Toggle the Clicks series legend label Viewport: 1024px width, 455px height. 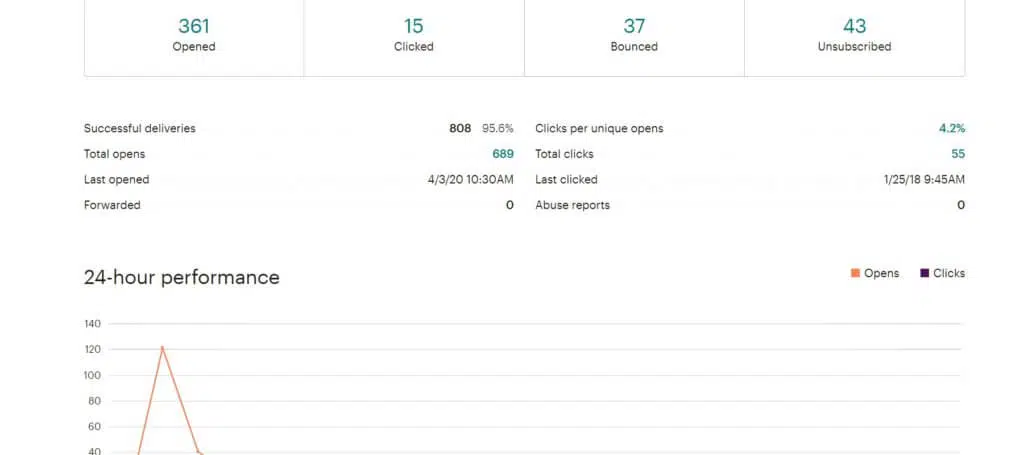[949, 273]
